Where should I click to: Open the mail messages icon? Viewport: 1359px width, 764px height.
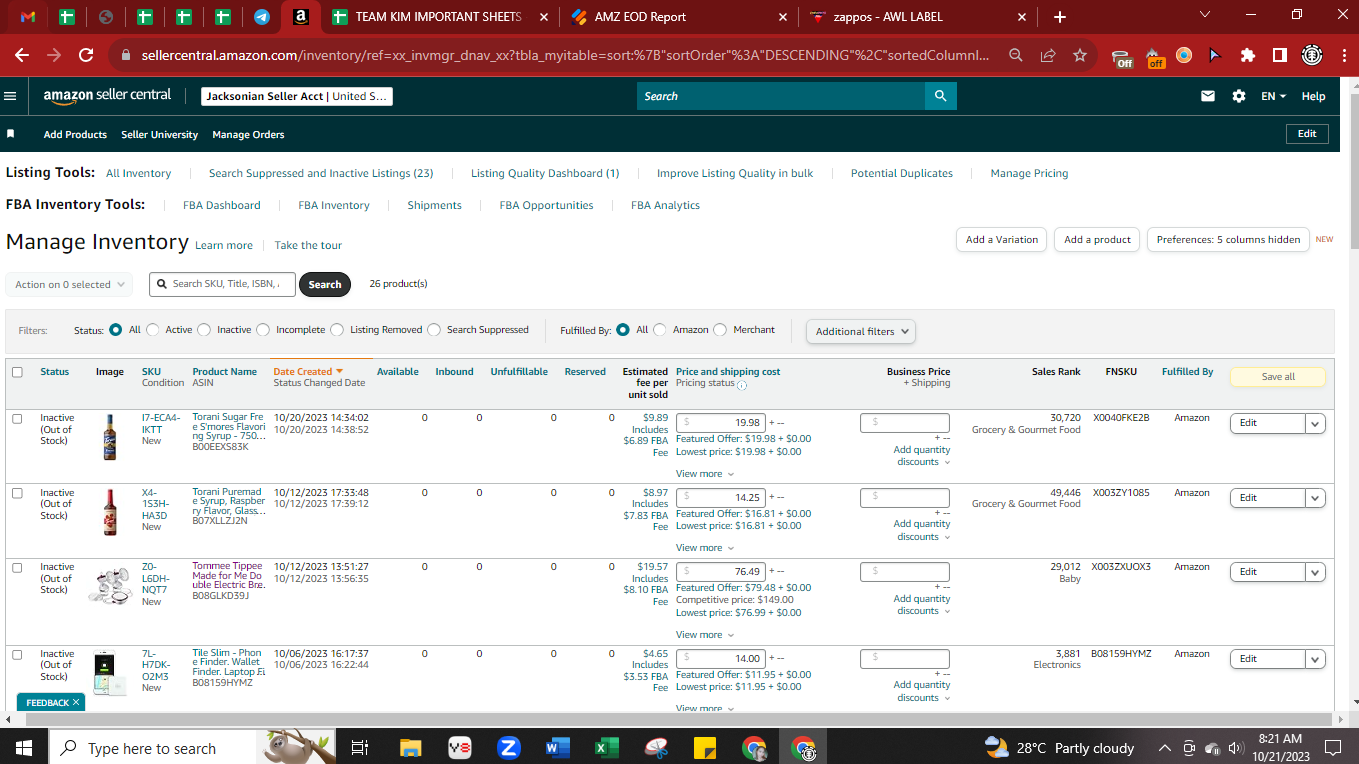point(1208,96)
